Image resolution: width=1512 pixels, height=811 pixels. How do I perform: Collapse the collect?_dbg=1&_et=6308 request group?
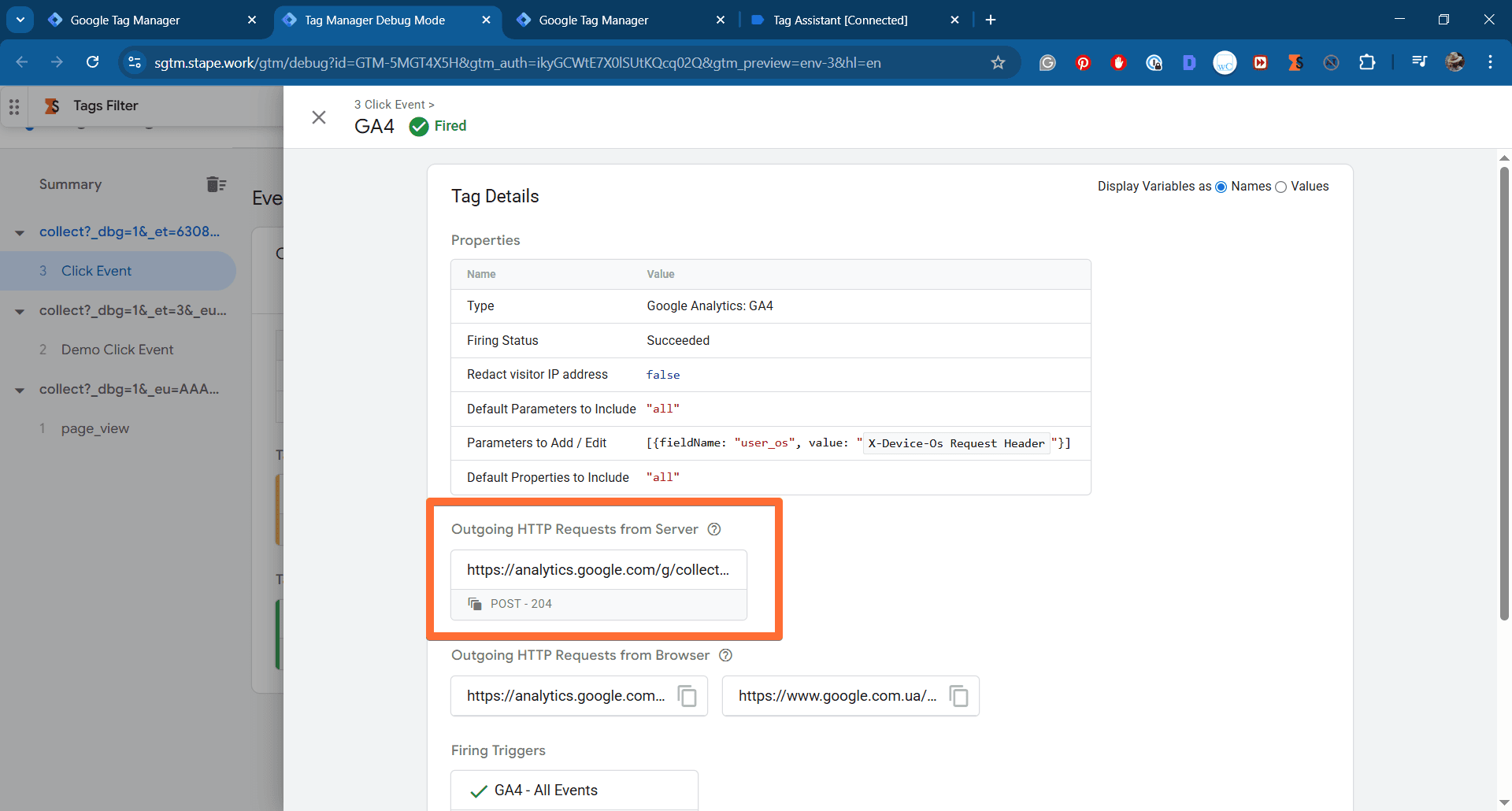pos(20,232)
